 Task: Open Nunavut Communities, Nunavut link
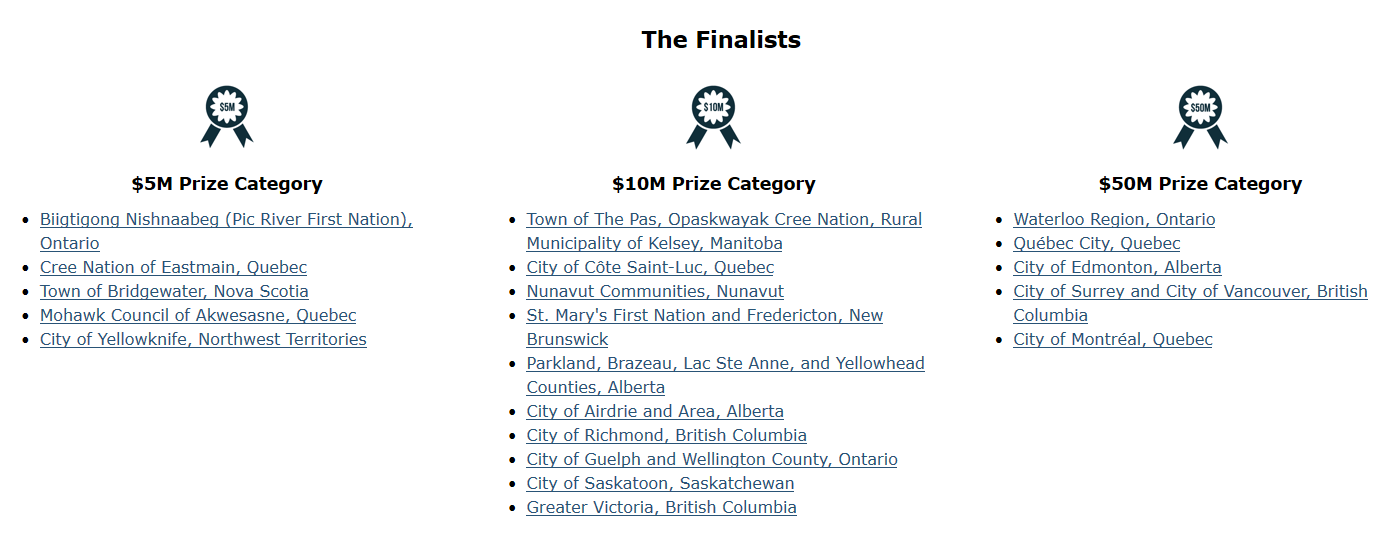click(x=655, y=292)
